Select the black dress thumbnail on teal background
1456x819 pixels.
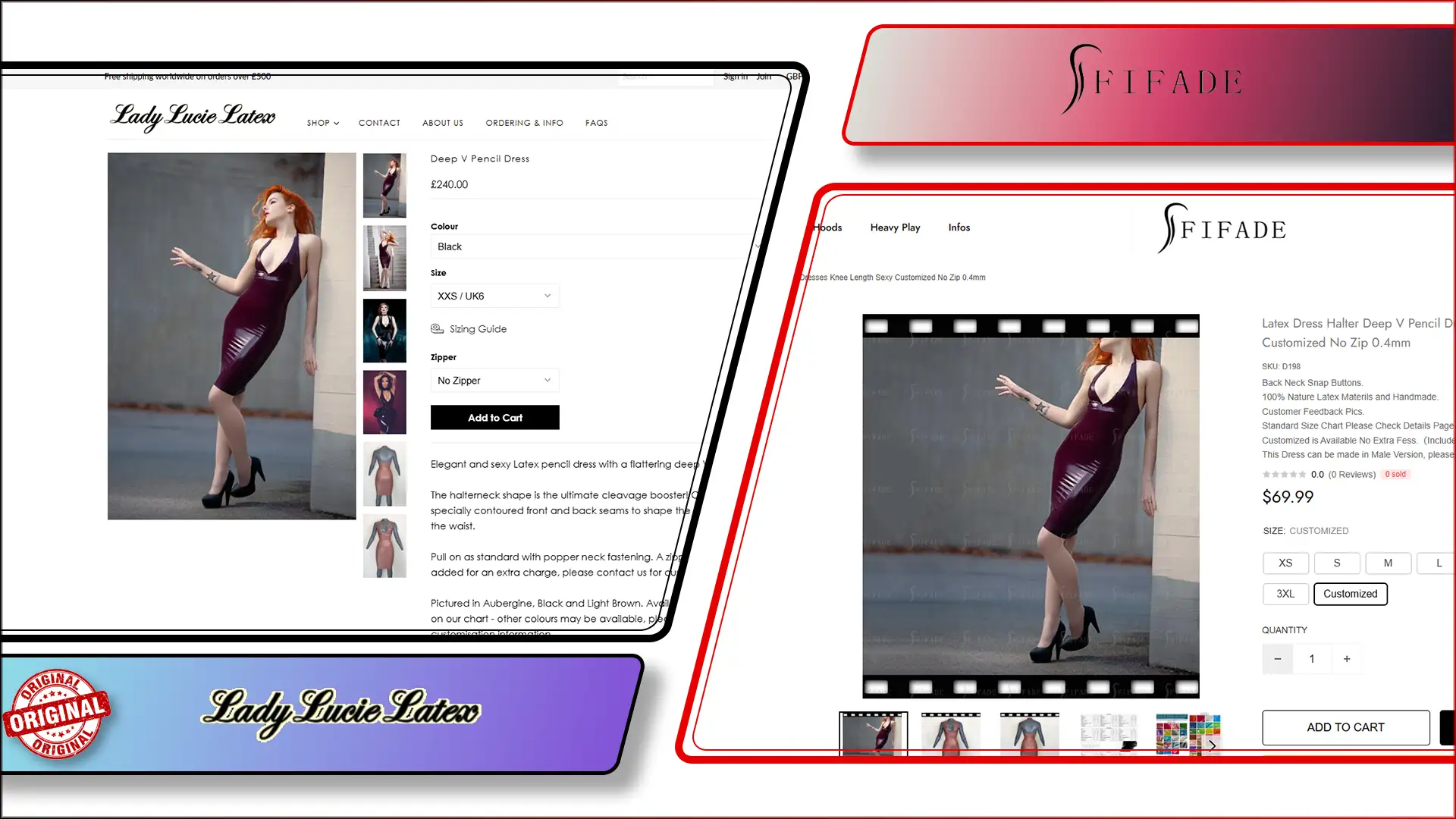click(x=384, y=331)
